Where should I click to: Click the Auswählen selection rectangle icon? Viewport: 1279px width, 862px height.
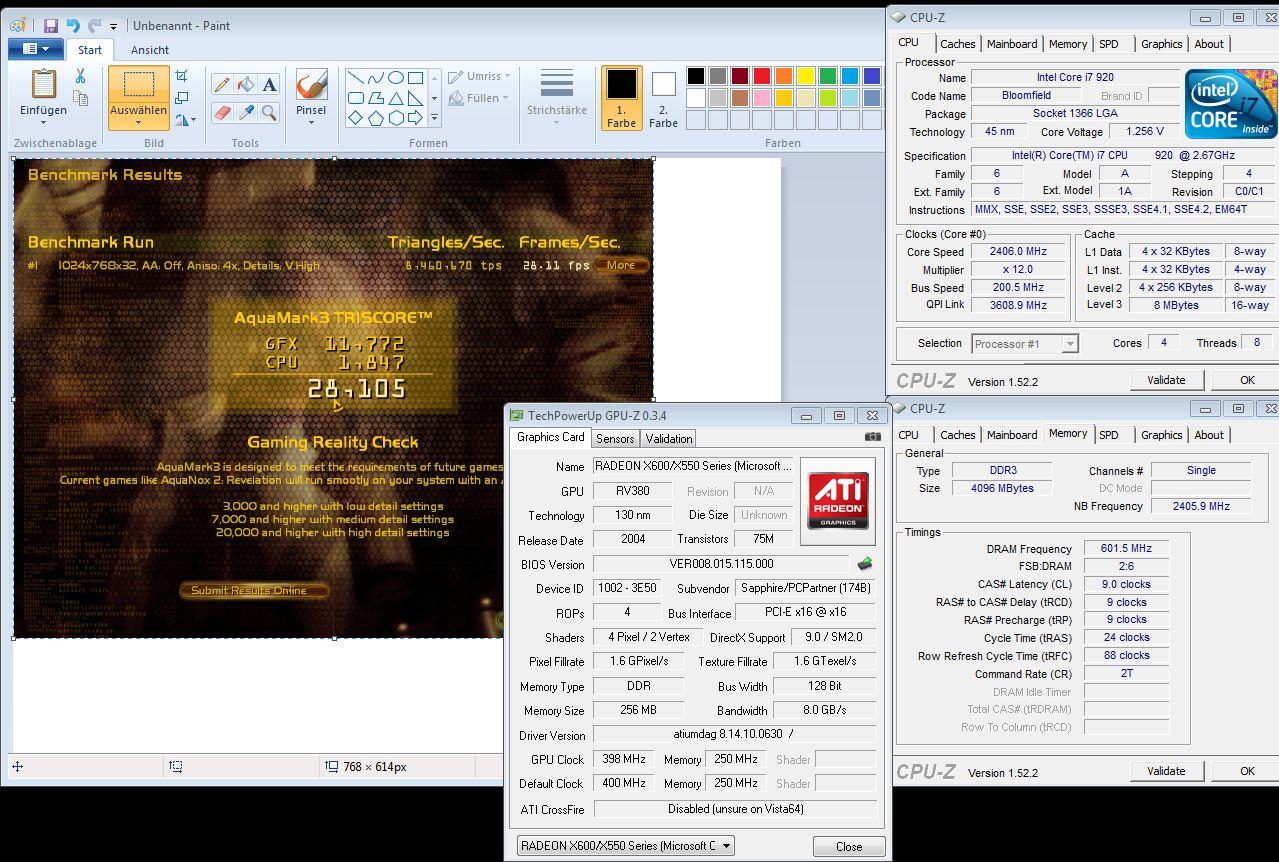138,84
